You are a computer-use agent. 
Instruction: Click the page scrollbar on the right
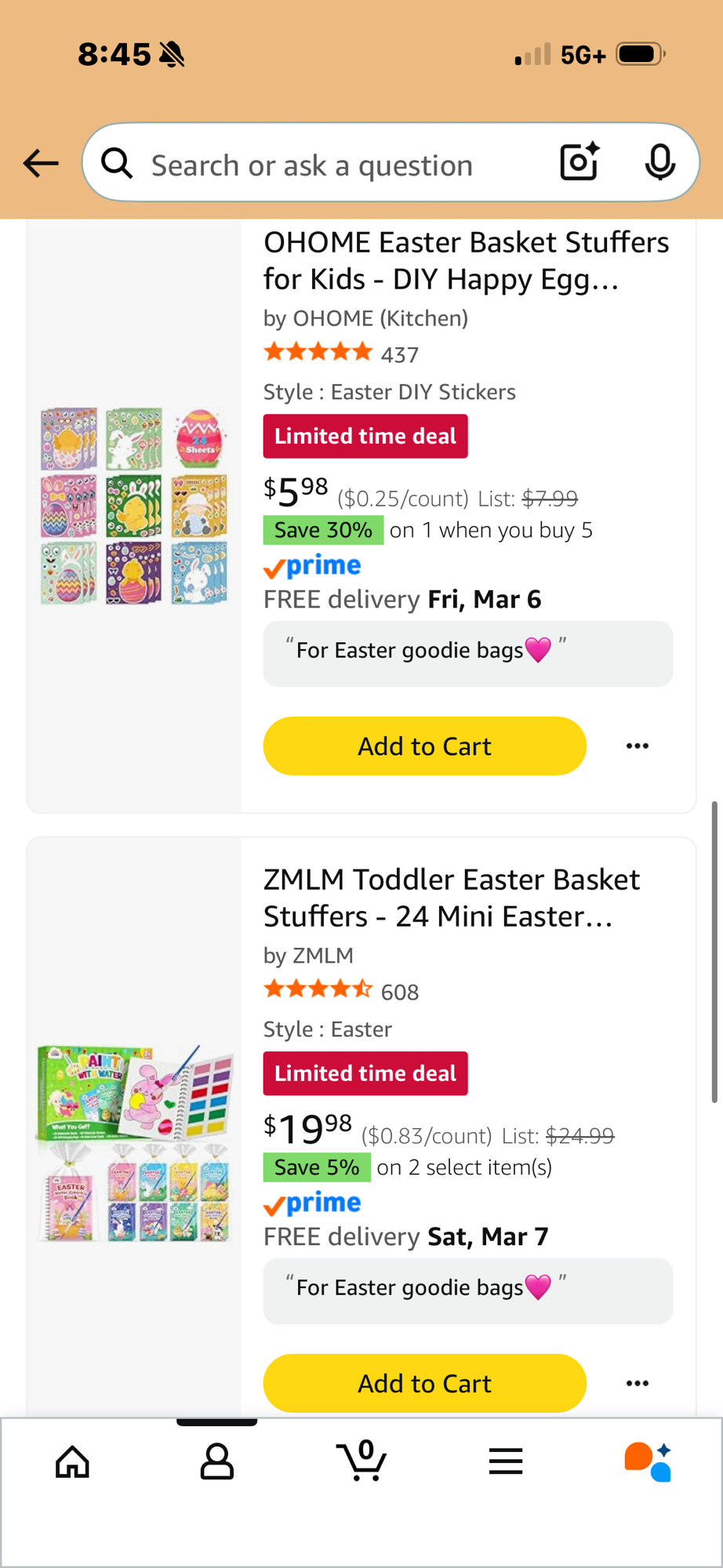(714, 952)
